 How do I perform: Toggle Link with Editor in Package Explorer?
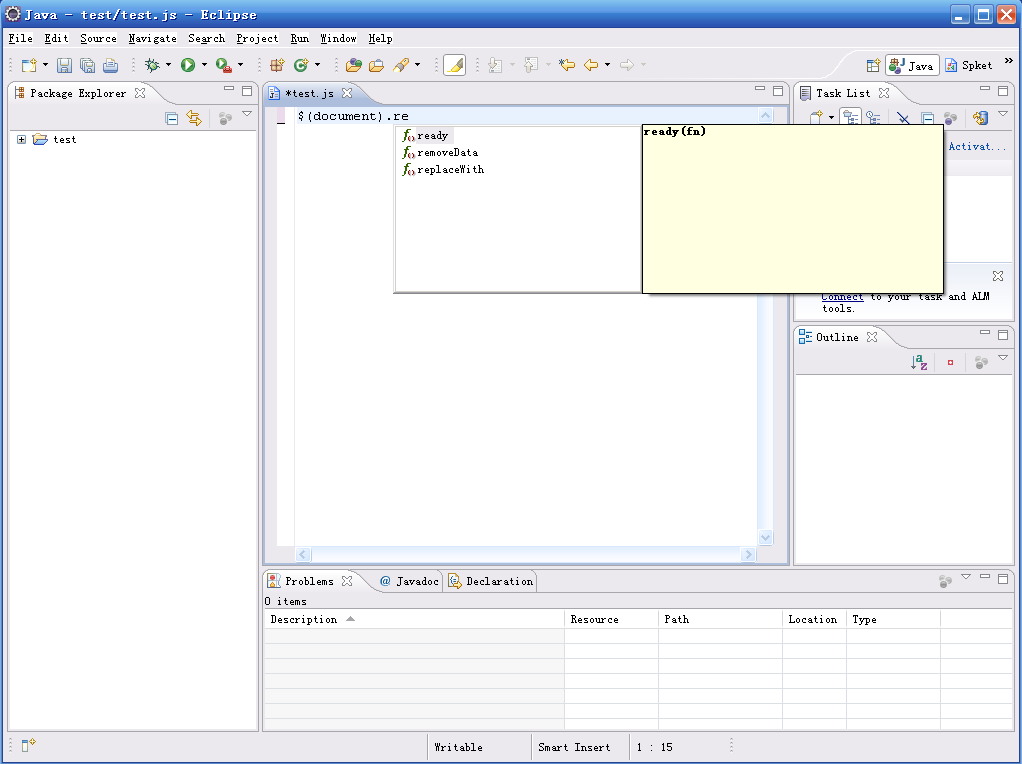click(x=194, y=118)
